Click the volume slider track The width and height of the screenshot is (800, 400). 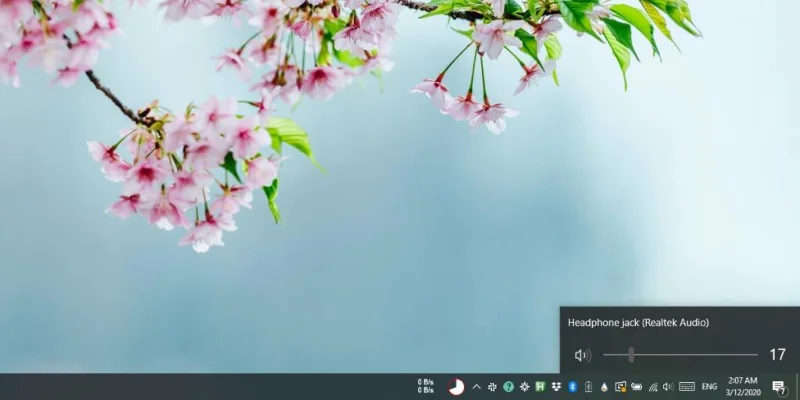[680, 355]
